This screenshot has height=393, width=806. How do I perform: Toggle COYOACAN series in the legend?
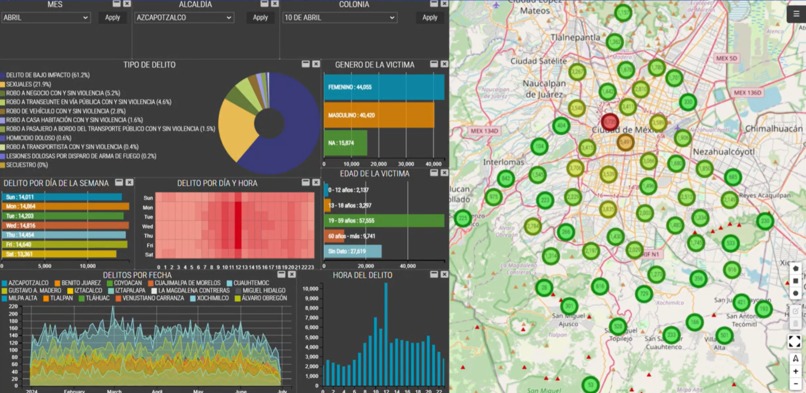point(124,283)
